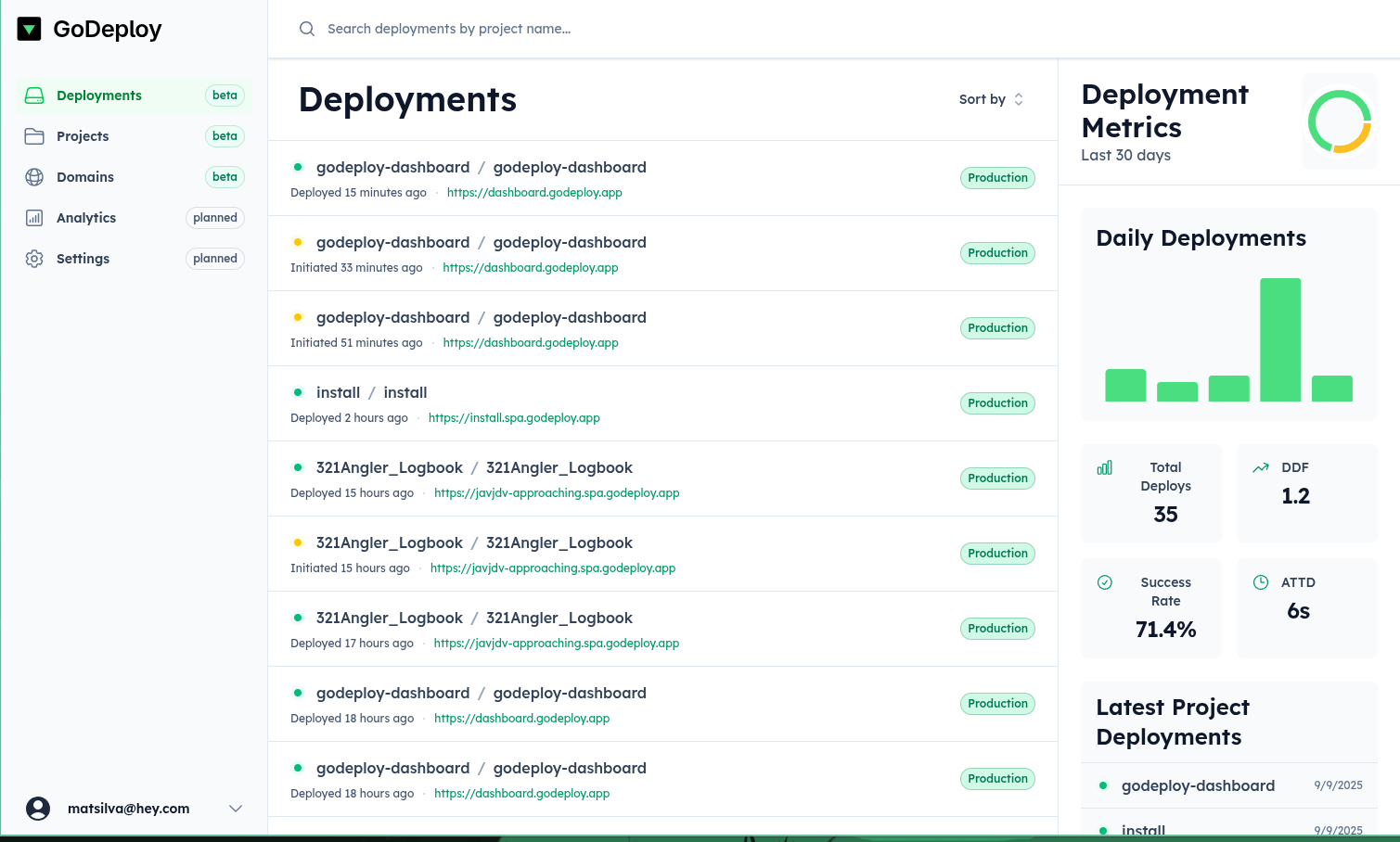Click the search deployments input field
This screenshot has width=1400, height=842.
coord(649,29)
